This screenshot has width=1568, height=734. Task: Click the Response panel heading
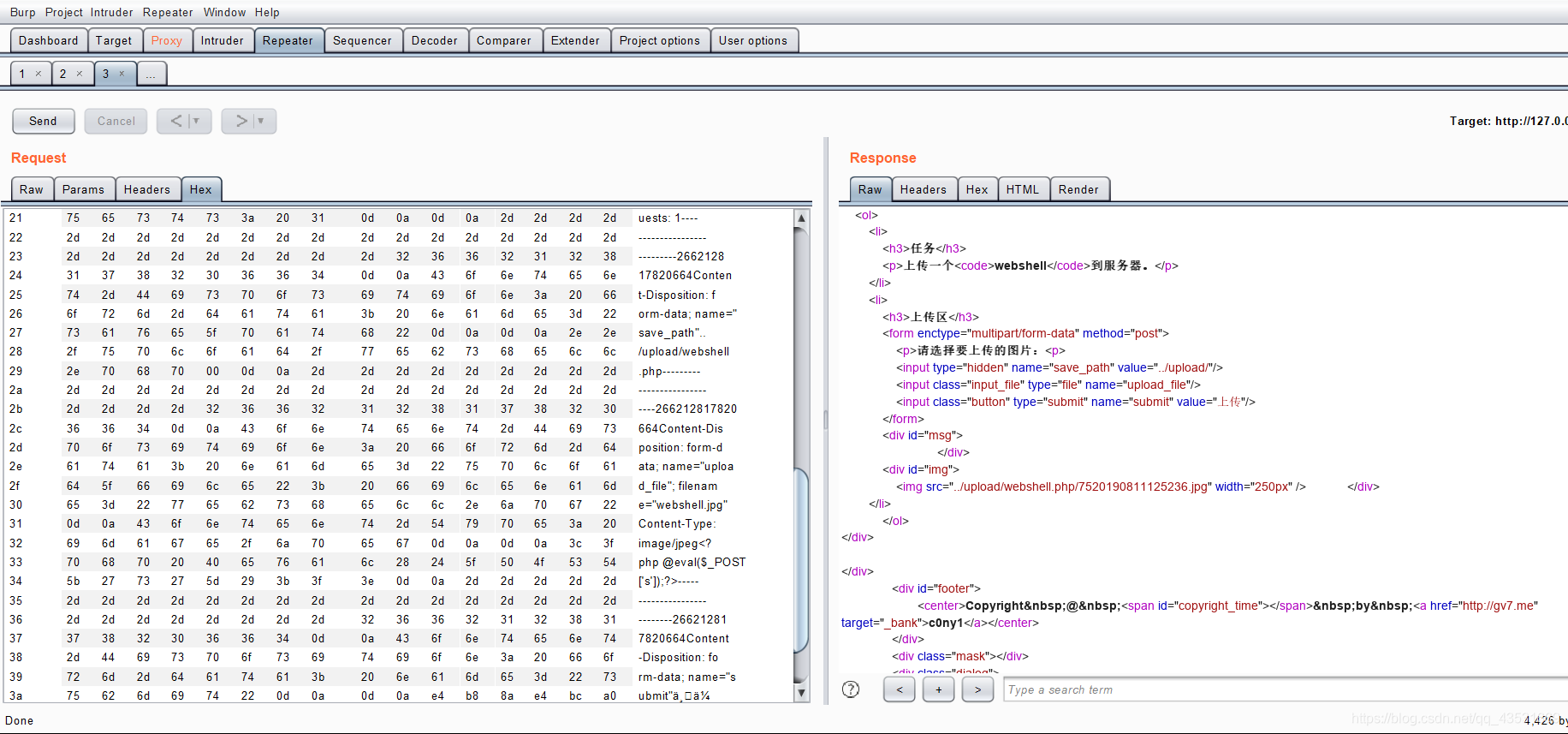click(882, 158)
